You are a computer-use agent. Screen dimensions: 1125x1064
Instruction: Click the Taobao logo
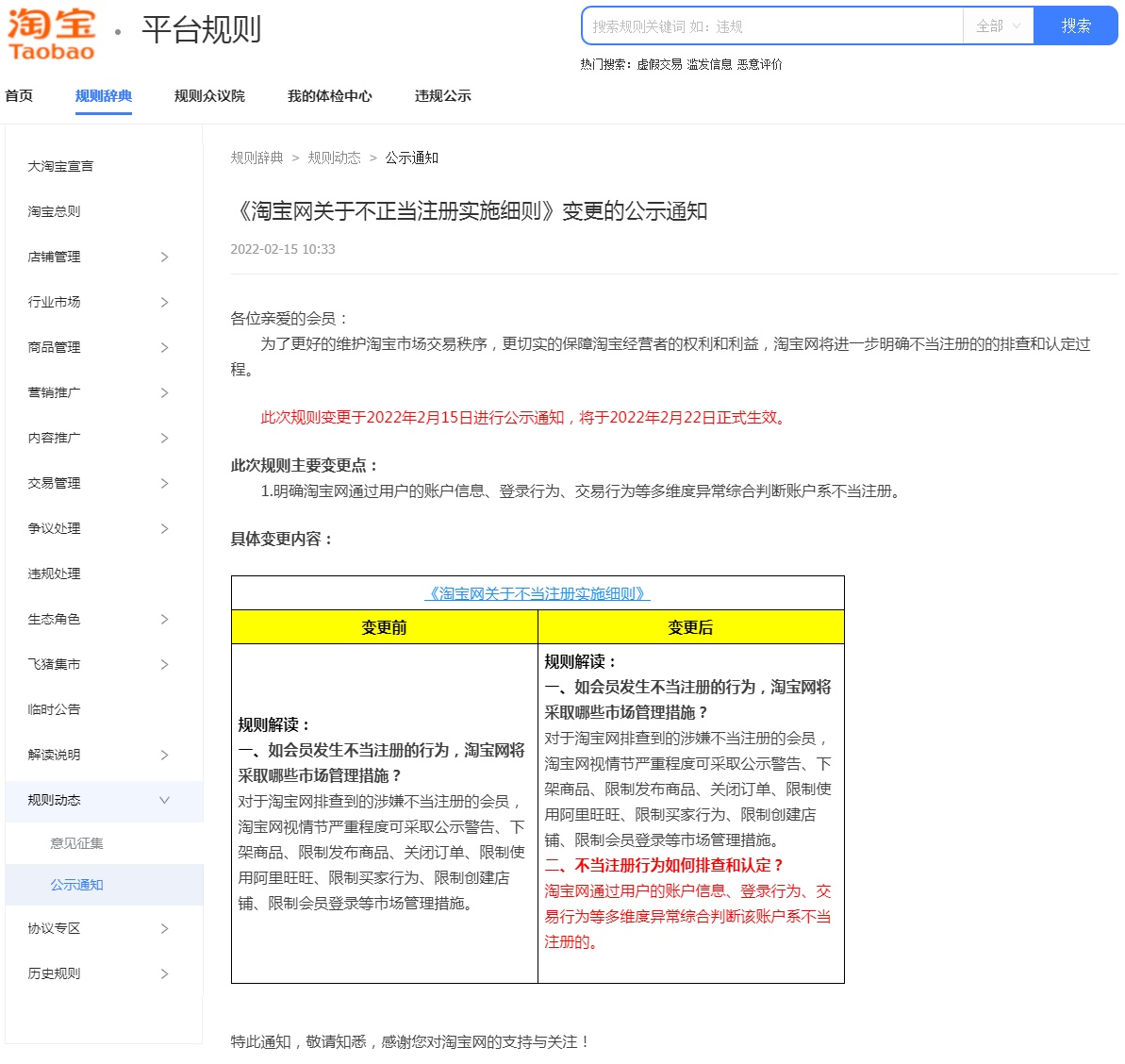point(51,34)
